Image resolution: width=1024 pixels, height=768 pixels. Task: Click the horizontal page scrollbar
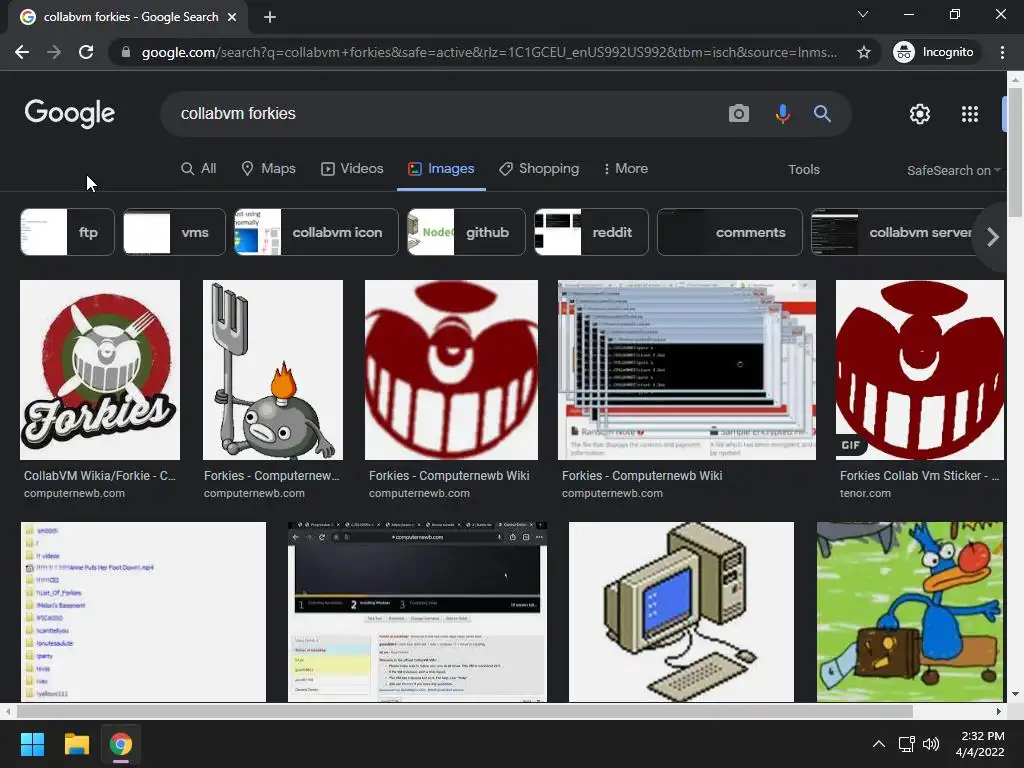click(464, 711)
